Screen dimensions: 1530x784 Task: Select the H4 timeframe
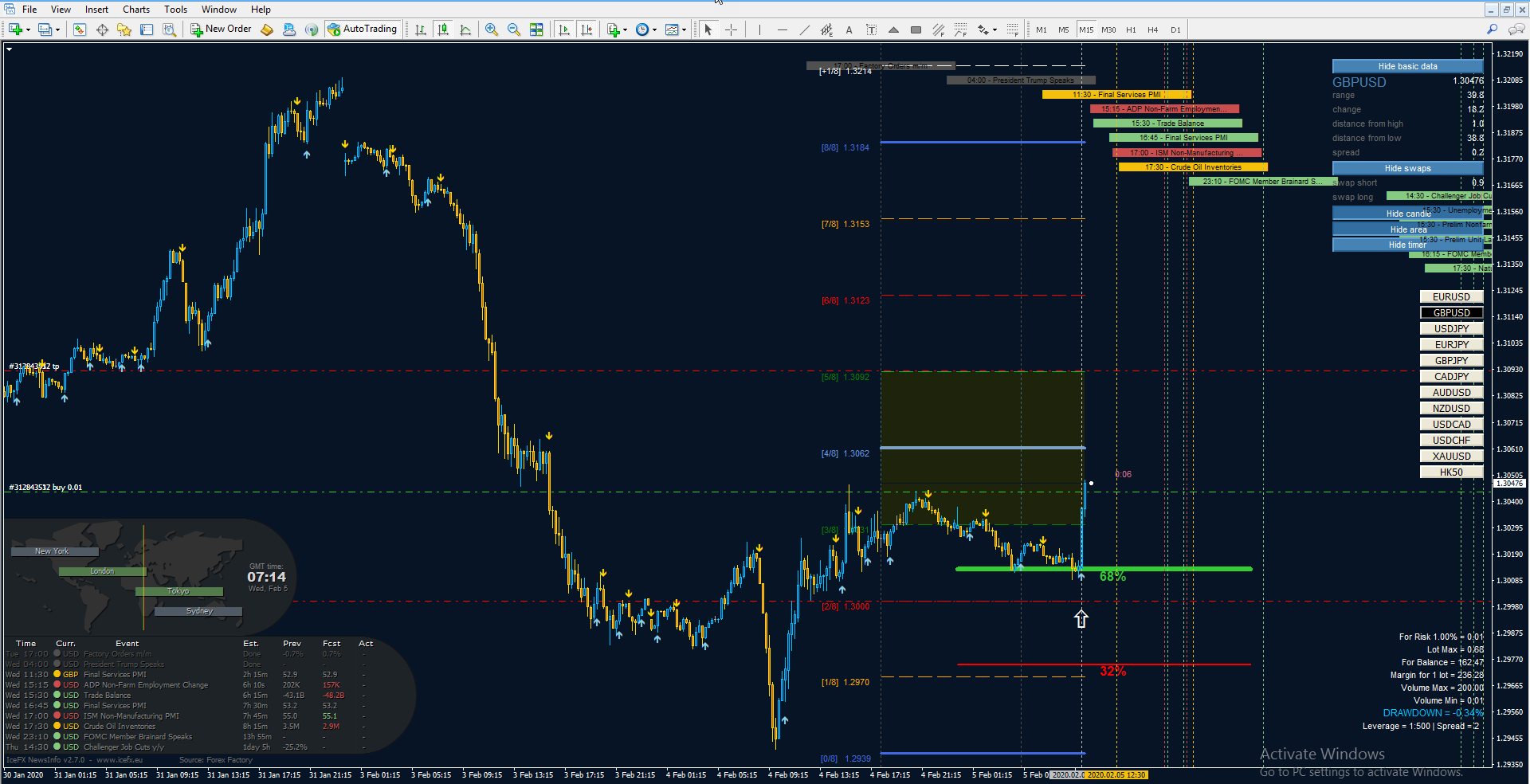1152,29
